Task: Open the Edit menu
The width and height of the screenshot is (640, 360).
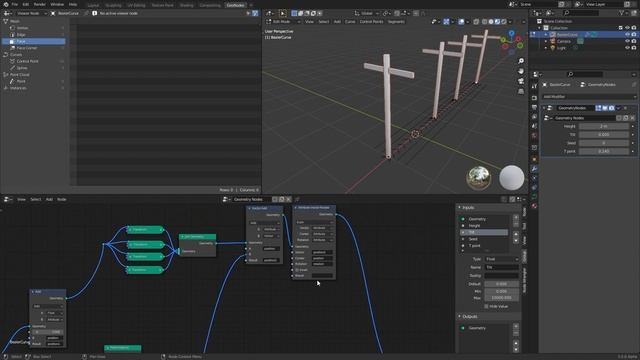Action: point(26,4)
